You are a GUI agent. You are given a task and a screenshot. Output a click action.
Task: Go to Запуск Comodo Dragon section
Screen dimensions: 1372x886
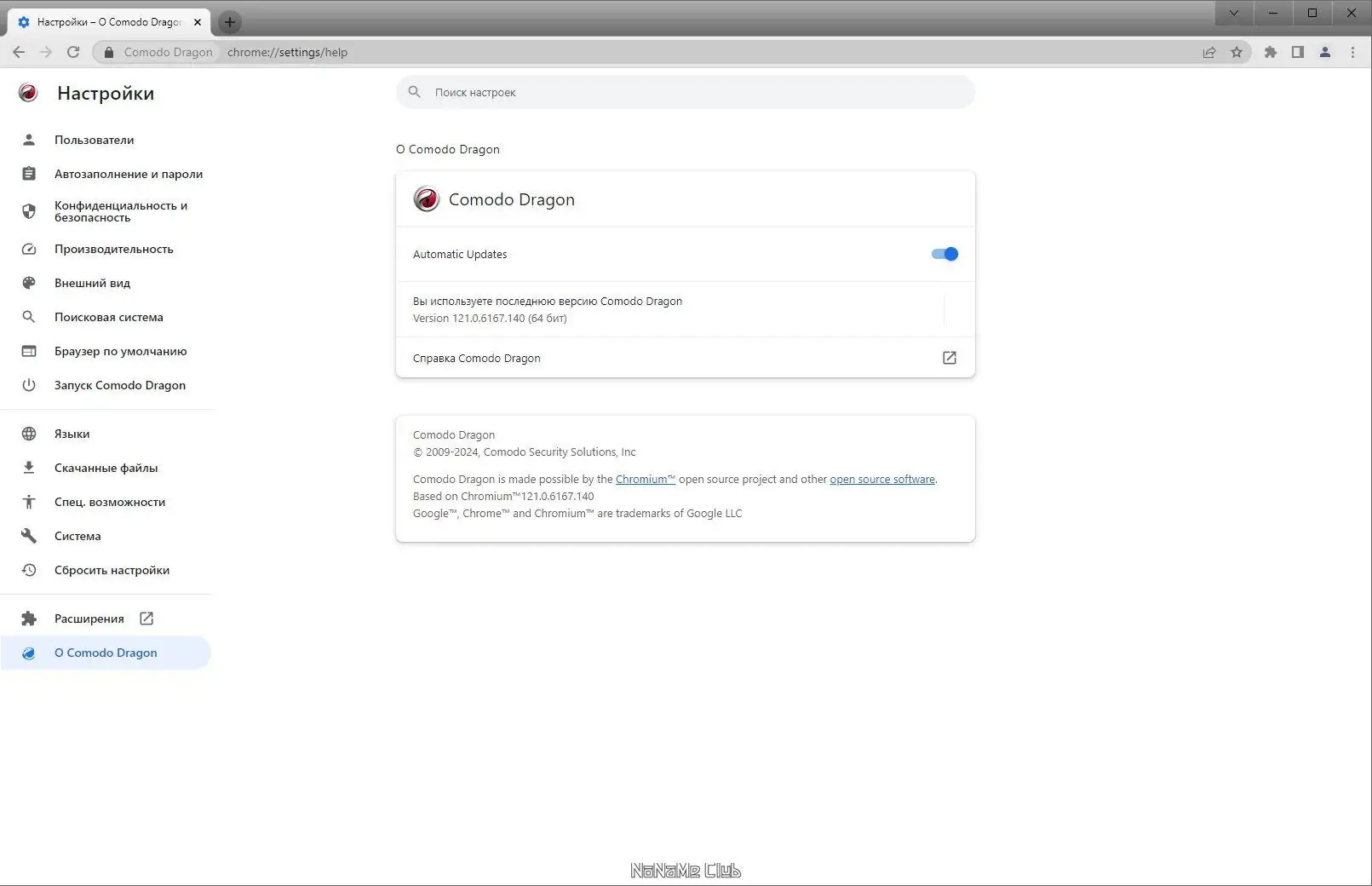click(106, 385)
